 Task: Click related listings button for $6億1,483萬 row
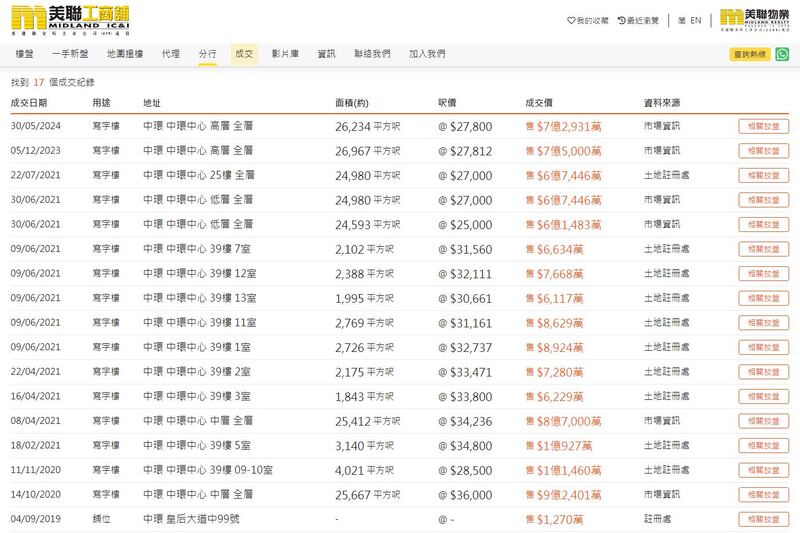coord(763,224)
